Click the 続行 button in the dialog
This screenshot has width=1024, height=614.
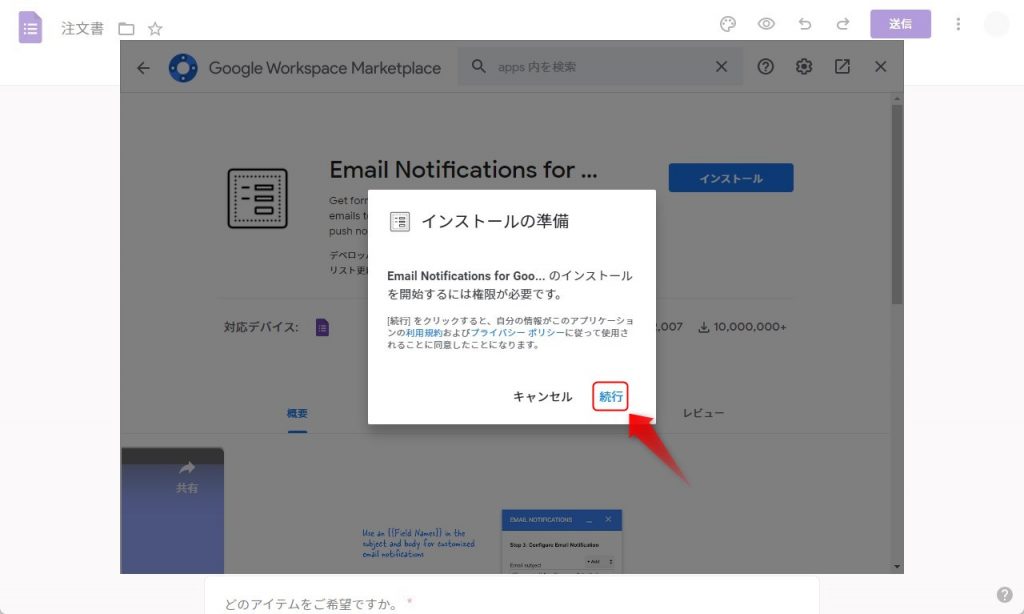click(610, 396)
